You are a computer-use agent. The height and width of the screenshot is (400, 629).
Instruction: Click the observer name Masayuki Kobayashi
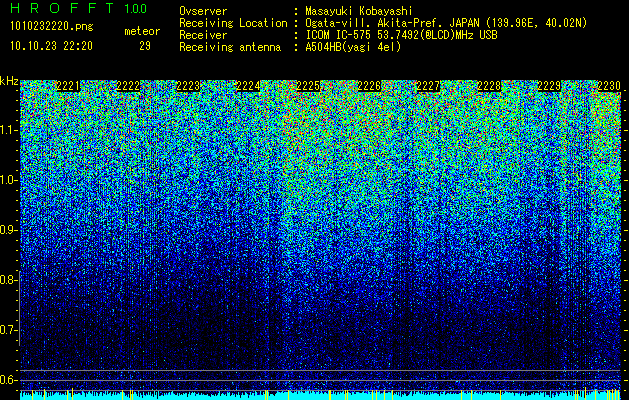(x=359, y=11)
